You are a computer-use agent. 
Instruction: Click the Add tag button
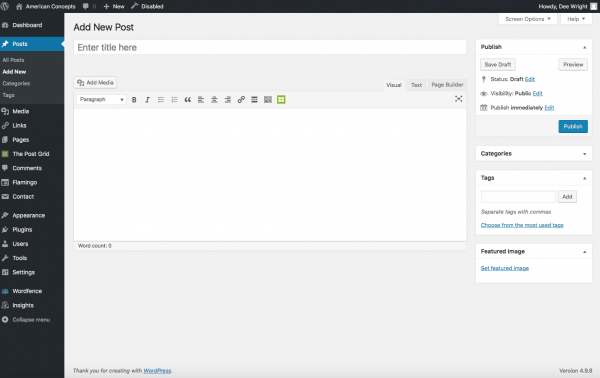(567, 197)
